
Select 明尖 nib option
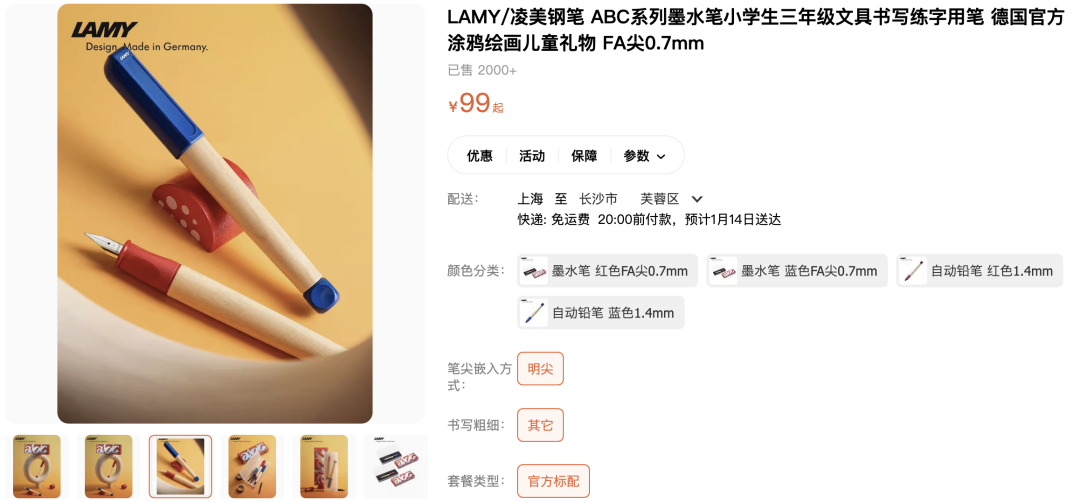coord(541,368)
